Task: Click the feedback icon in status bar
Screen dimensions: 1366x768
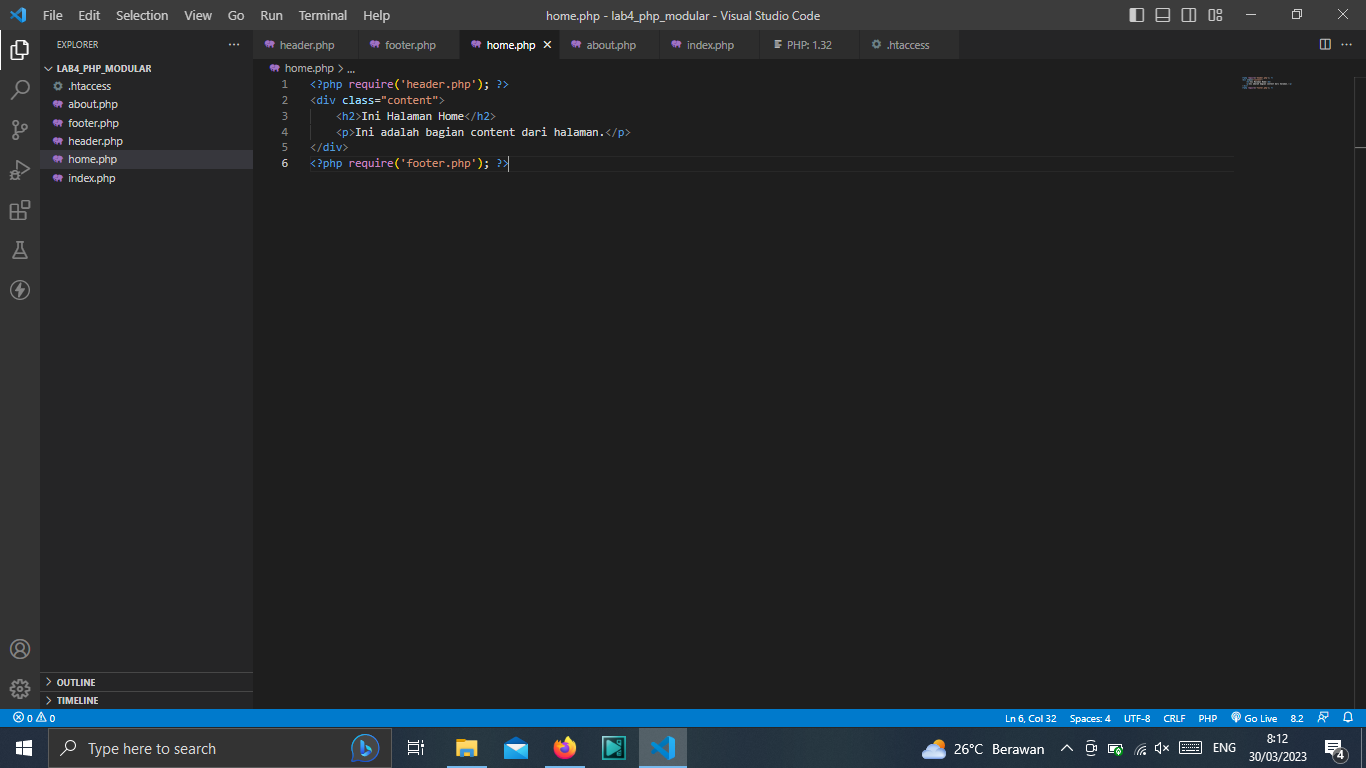Action: 1323,718
